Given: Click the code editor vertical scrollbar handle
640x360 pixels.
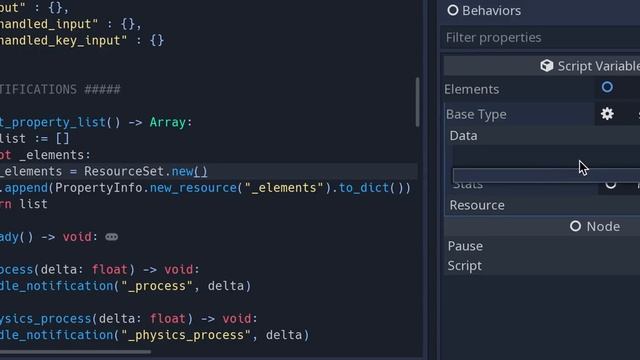Looking at the screenshot, I should [x=417, y=102].
